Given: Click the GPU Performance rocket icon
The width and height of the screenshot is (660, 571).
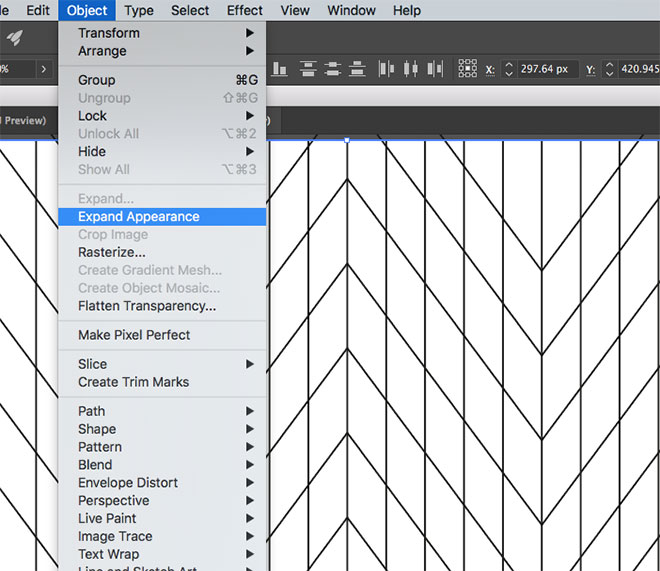Looking at the screenshot, I should point(15,37).
